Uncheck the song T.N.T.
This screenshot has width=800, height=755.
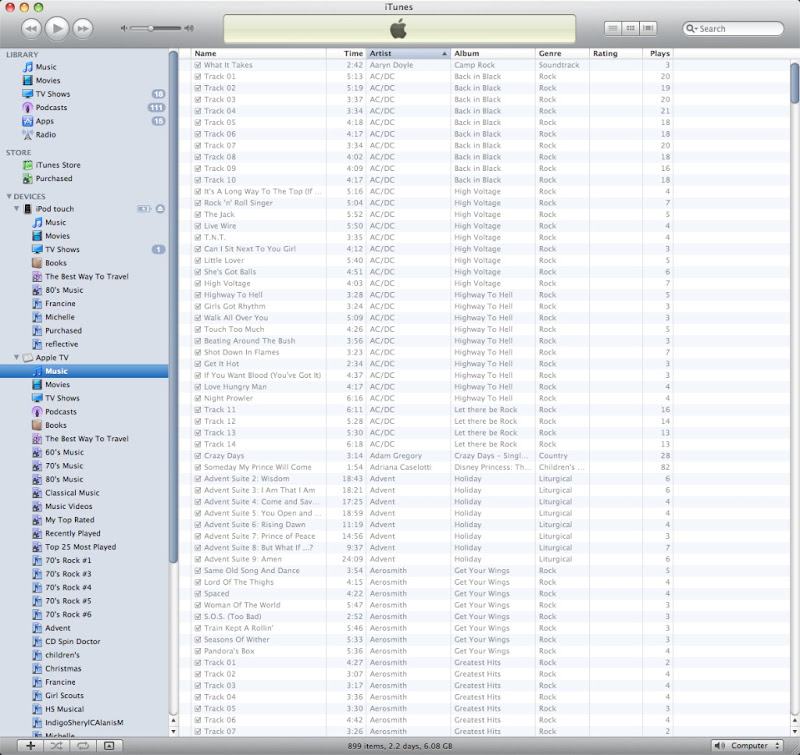197,237
